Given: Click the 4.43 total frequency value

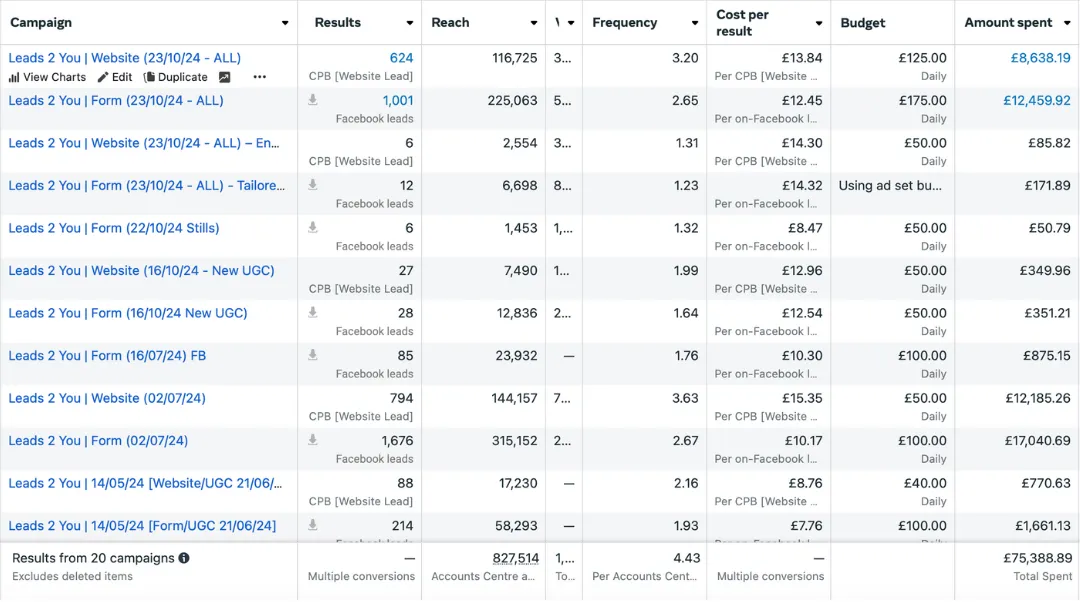Looking at the screenshot, I should (x=687, y=558).
